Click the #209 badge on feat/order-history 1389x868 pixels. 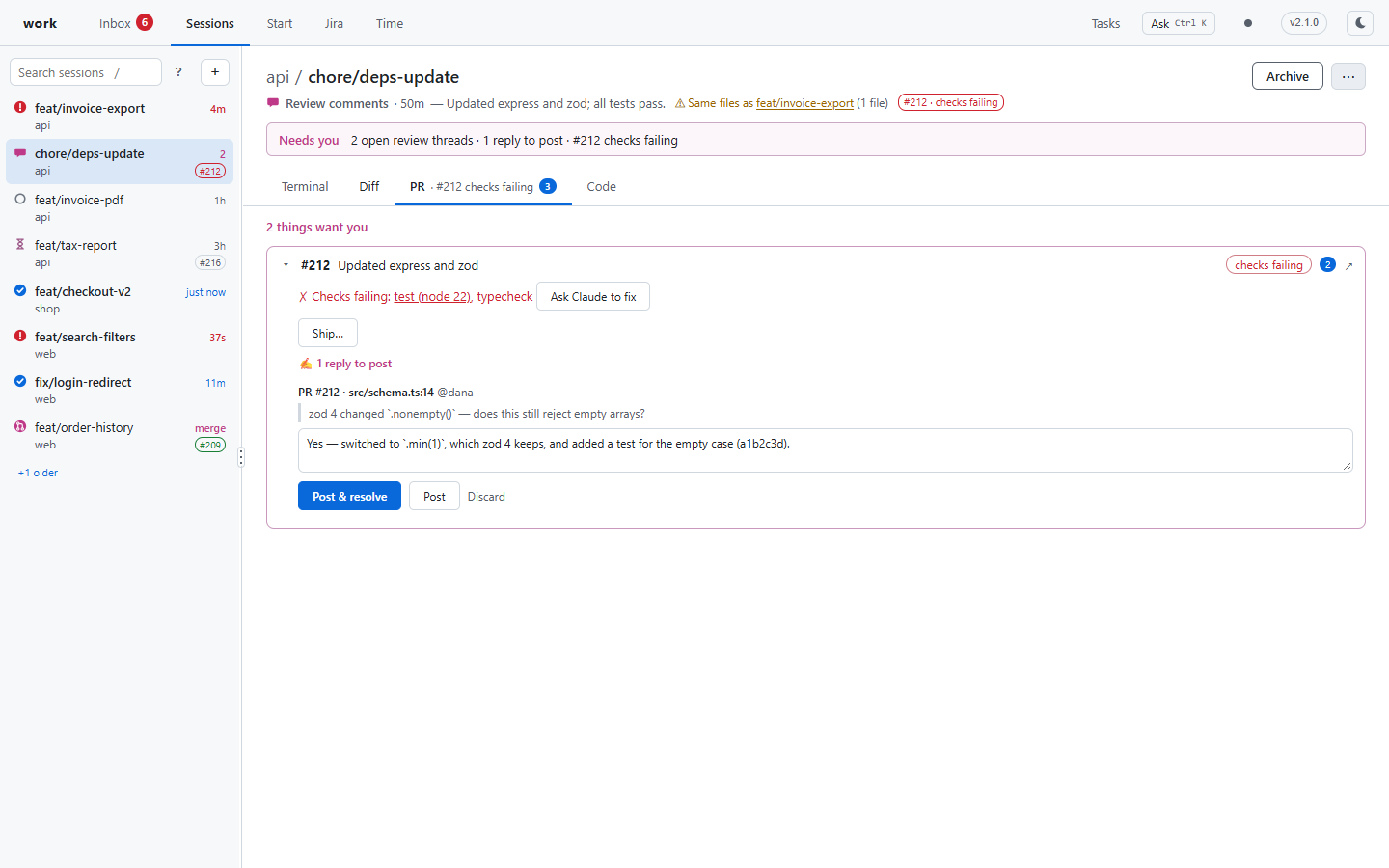coord(210,445)
